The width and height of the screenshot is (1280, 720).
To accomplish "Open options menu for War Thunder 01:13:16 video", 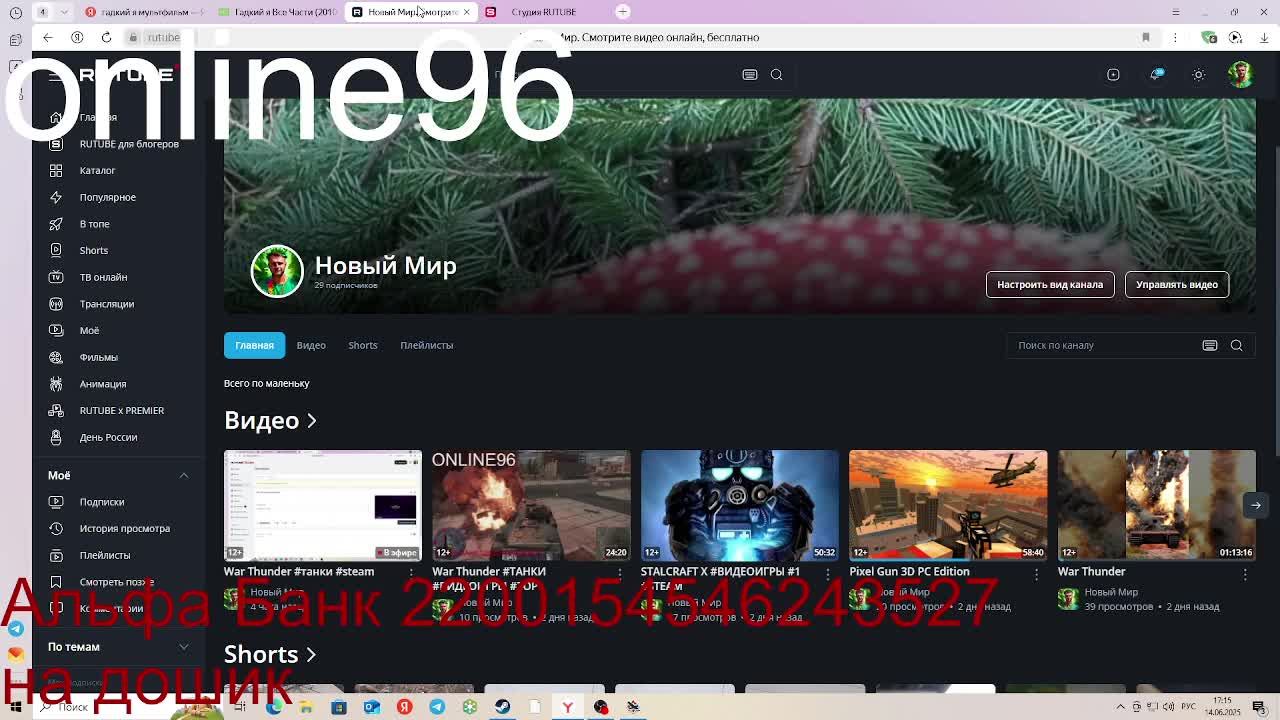I will tap(1245, 573).
